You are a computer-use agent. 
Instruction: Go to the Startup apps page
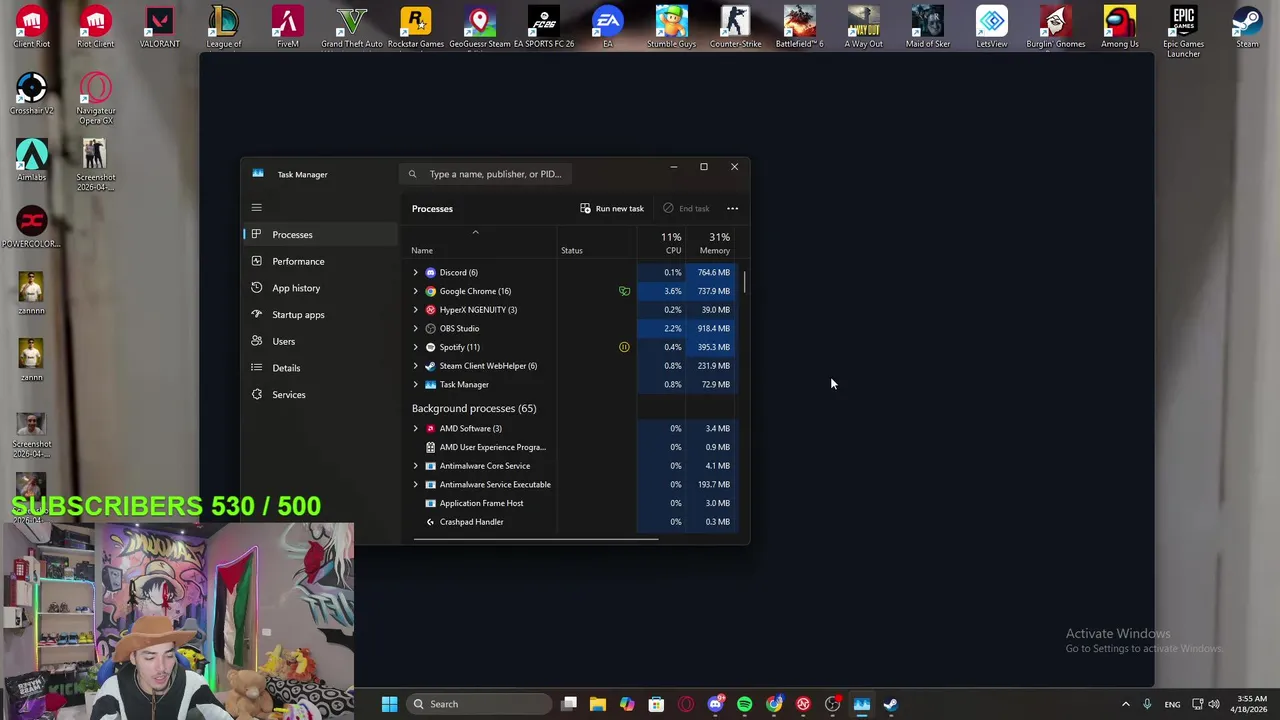[320, 314]
